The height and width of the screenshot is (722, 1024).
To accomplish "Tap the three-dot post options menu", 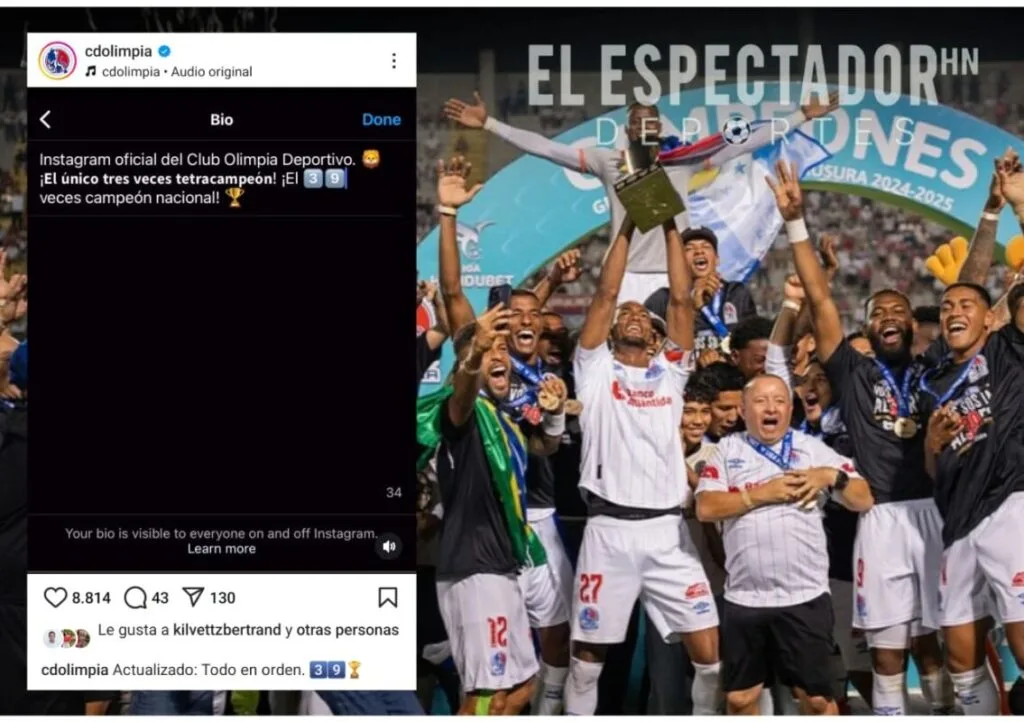I will (394, 61).
